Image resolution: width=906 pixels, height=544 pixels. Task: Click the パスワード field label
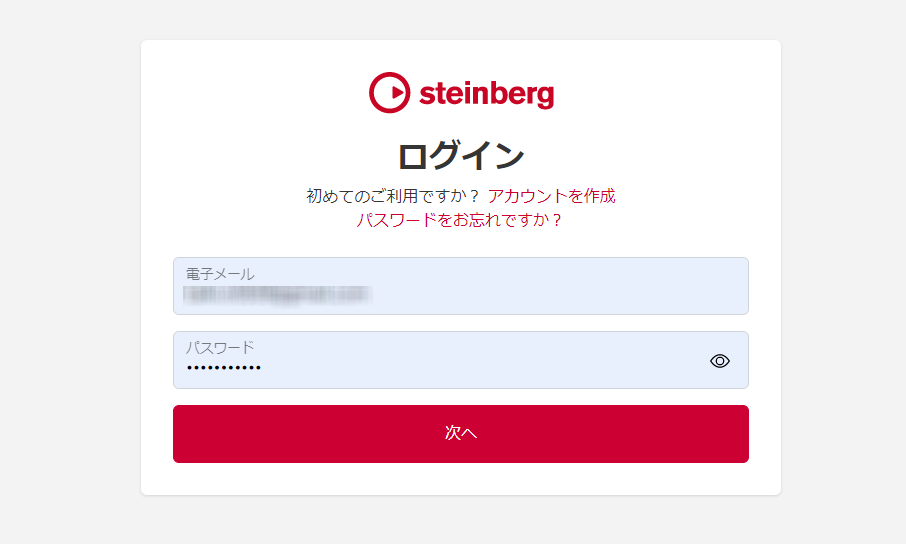tap(220, 347)
